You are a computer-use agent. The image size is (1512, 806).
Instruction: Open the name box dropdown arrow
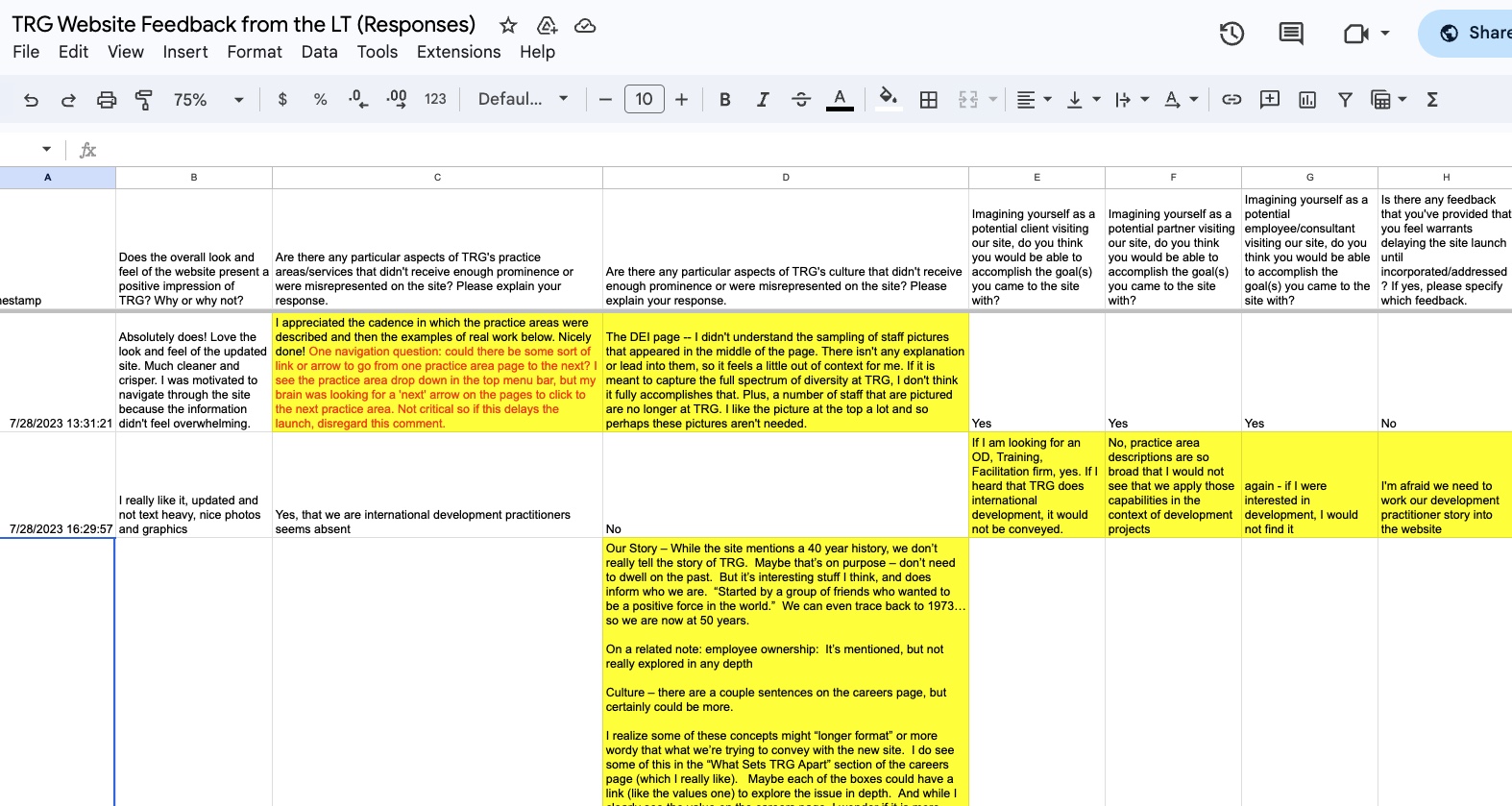click(x=46, y=149)
